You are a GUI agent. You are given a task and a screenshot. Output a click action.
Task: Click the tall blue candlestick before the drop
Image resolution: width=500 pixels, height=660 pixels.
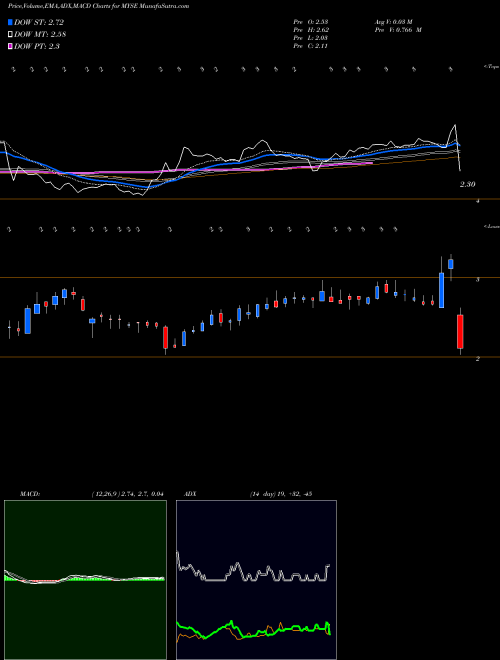(x=441, y=290)
